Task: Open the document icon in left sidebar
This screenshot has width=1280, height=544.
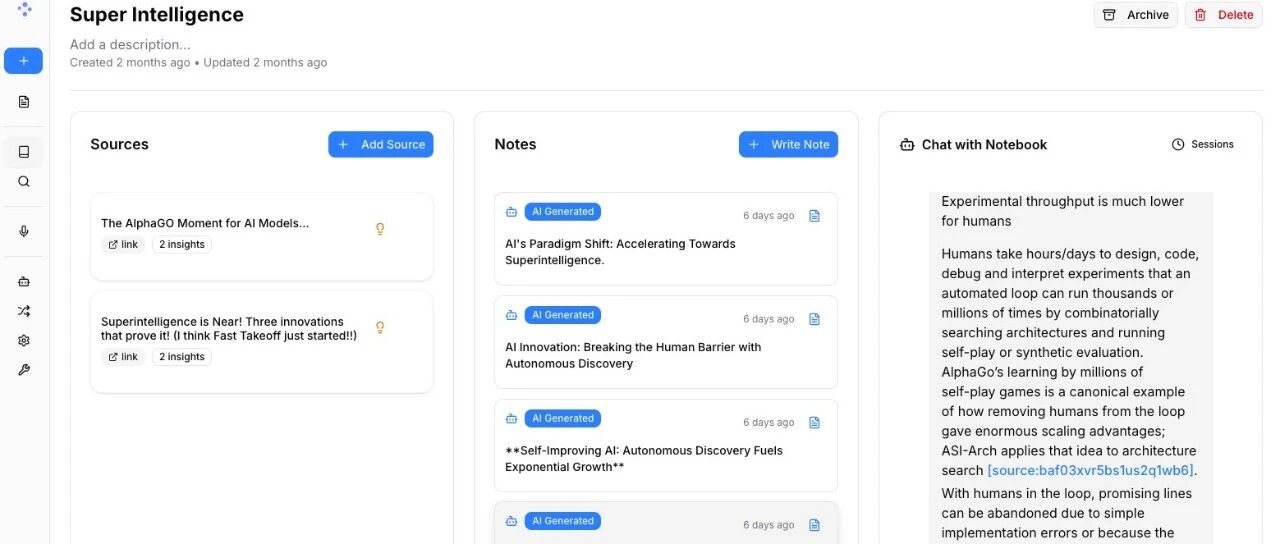Action: (24, 102)
